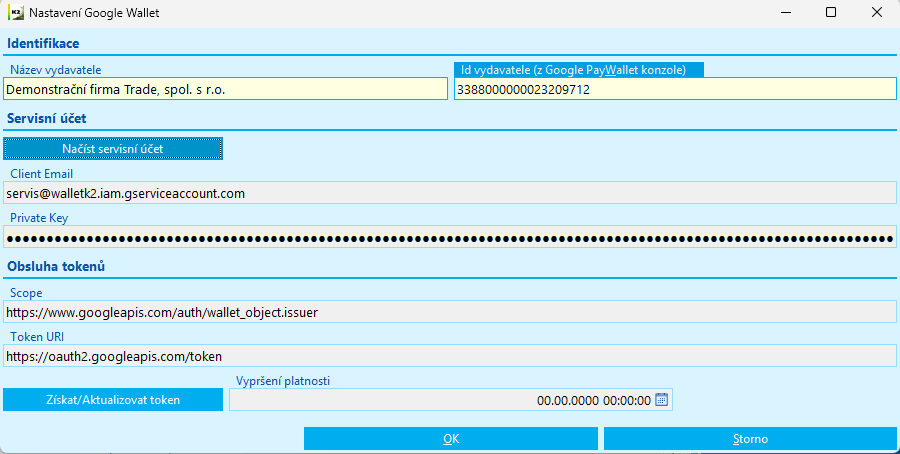This screenshot has height=454, width=900.
Task: Click the Nastavení Google Wallet window title
Action: click(x=94, y=13)
